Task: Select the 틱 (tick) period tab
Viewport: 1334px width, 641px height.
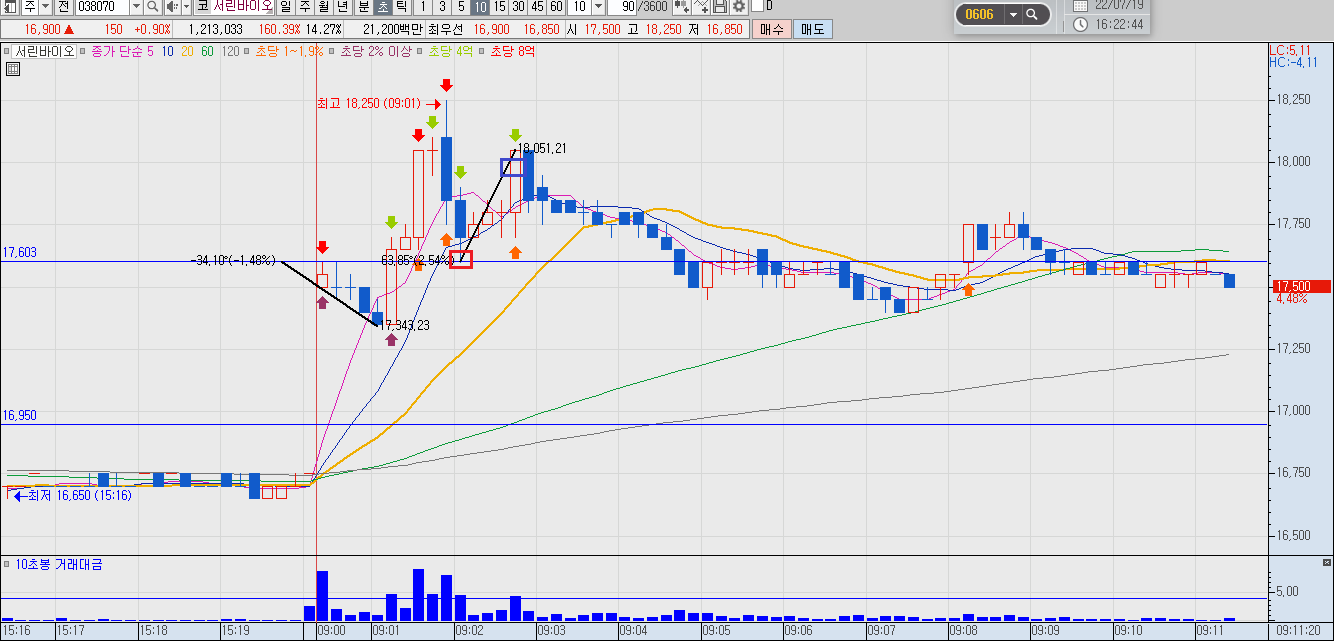Action: coord(401,7)
